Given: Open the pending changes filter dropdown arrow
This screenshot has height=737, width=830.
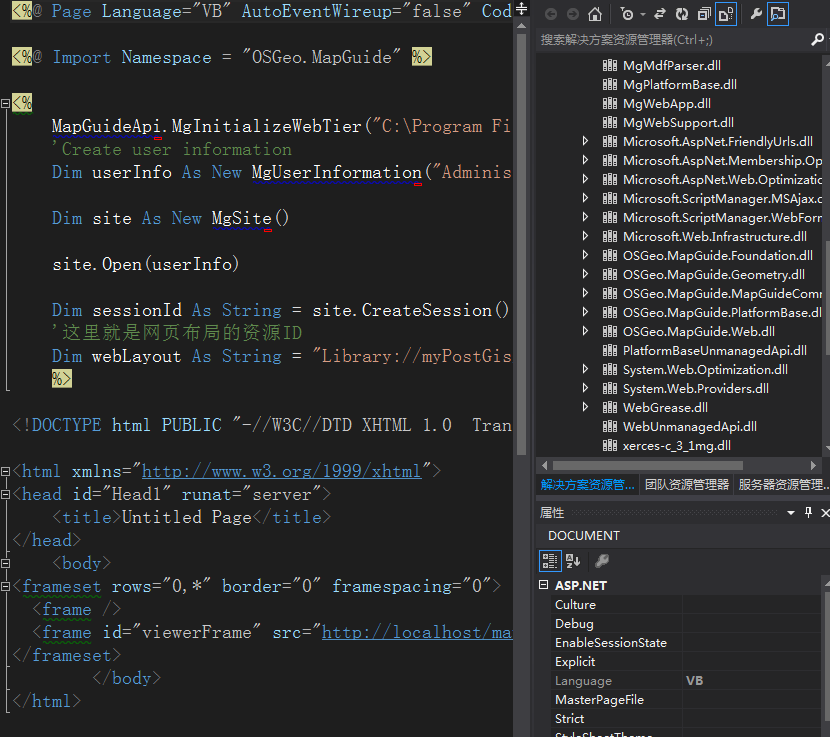Looking at the screenshot, I should 641,14.
